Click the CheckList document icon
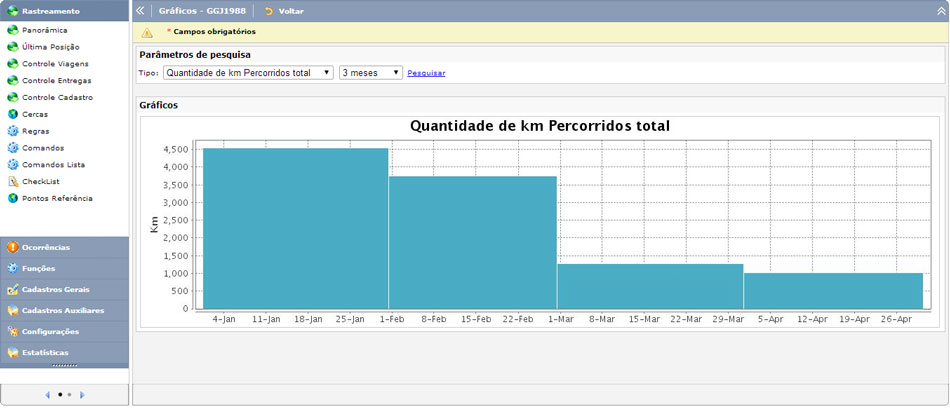 tap(13, 181)
